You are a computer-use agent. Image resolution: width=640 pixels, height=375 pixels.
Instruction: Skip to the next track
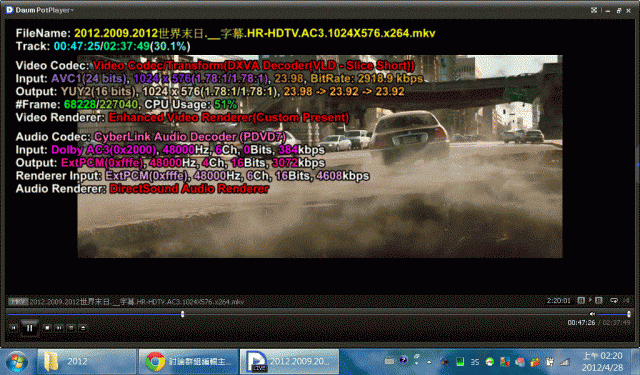(x=59, y=328)
